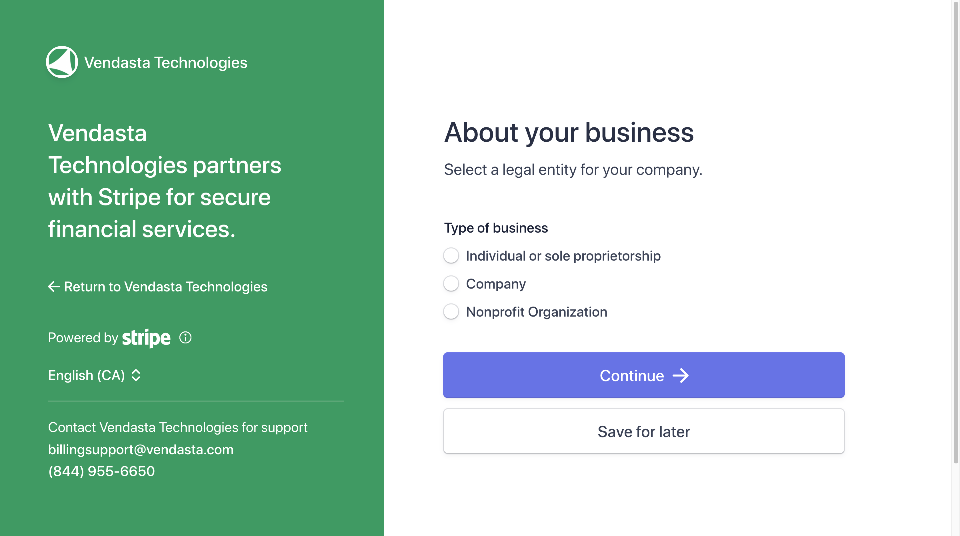Click the Vendasta Technologies header text
Viewport: 960px width, 536px height.
[x=166, y=62]
